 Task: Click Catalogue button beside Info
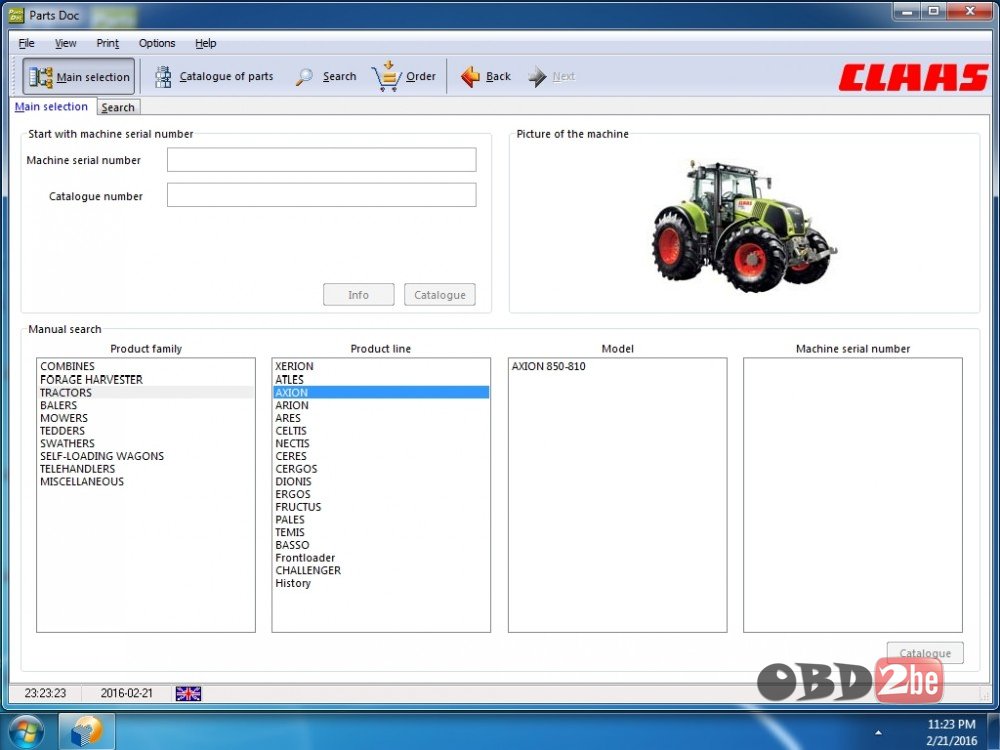439,295
